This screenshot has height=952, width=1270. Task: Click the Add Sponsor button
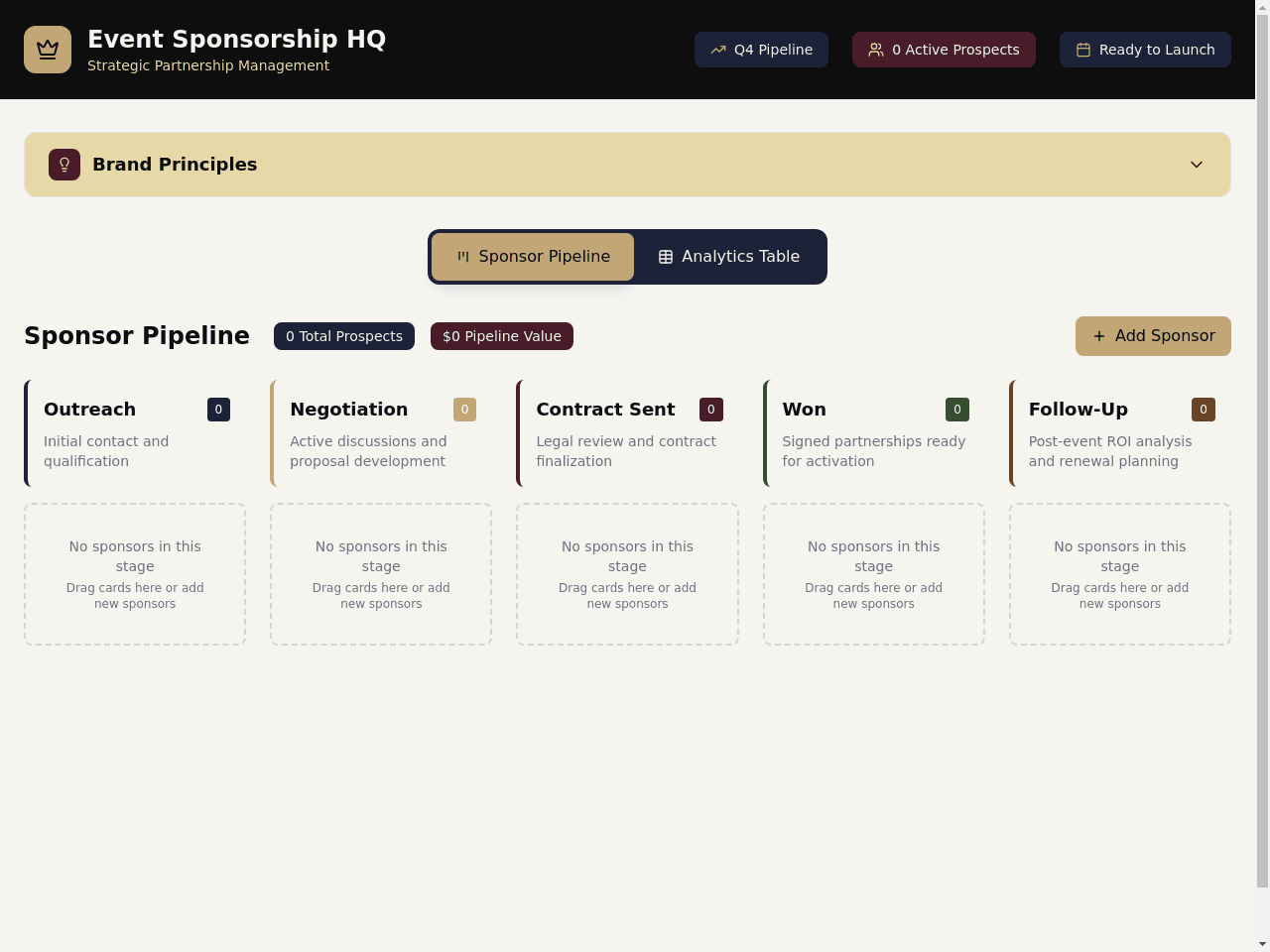pos(1153,336)
